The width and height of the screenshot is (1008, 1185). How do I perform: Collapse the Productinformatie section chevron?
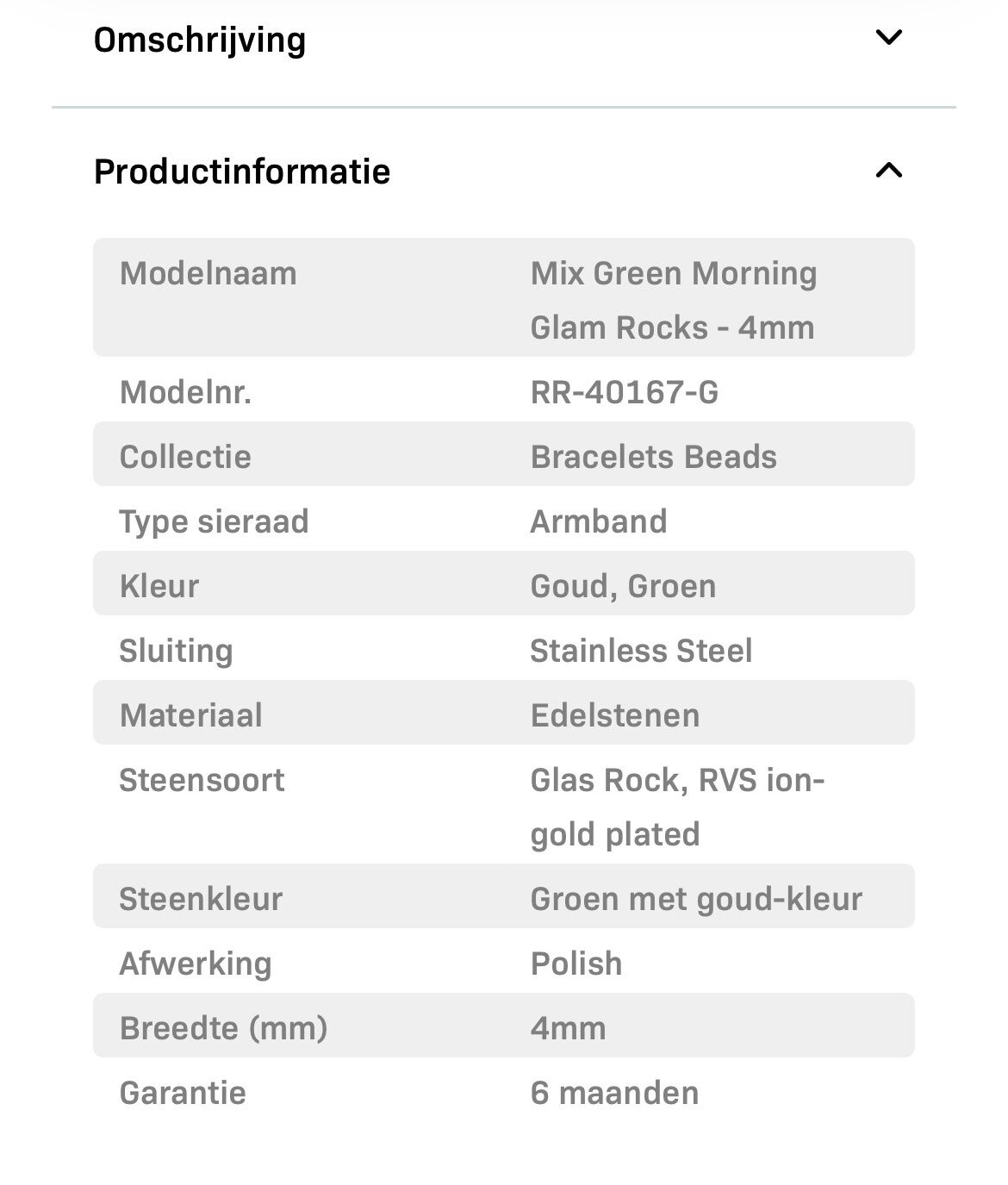[x=888, y=171]
